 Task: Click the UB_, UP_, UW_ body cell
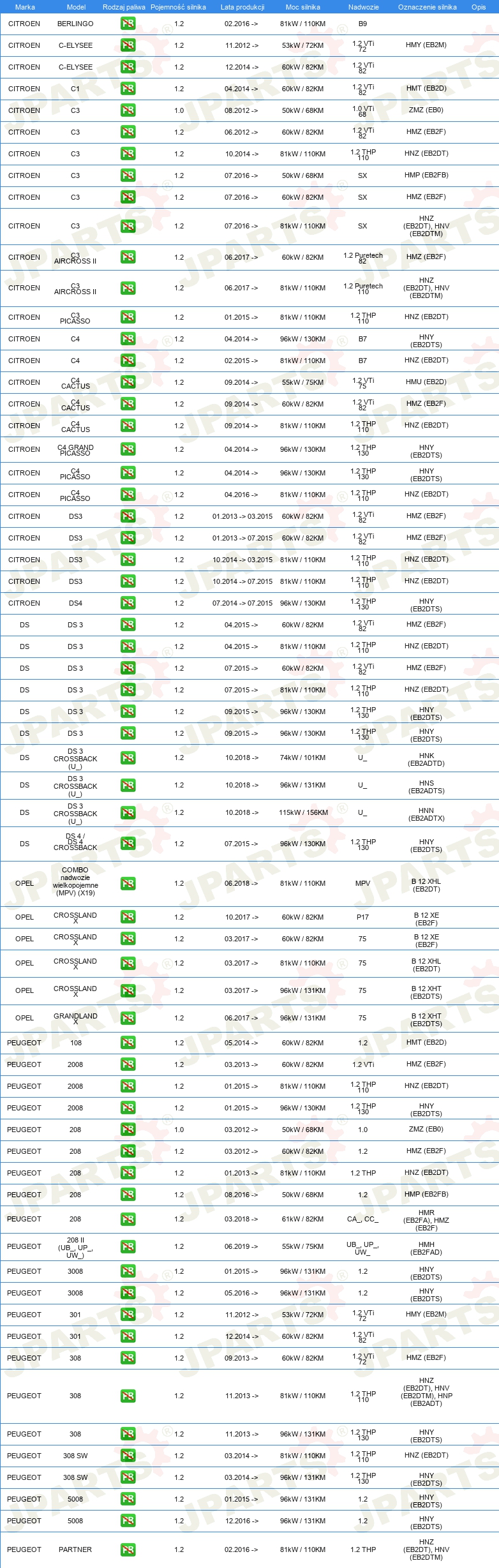tap(362, 1248)
